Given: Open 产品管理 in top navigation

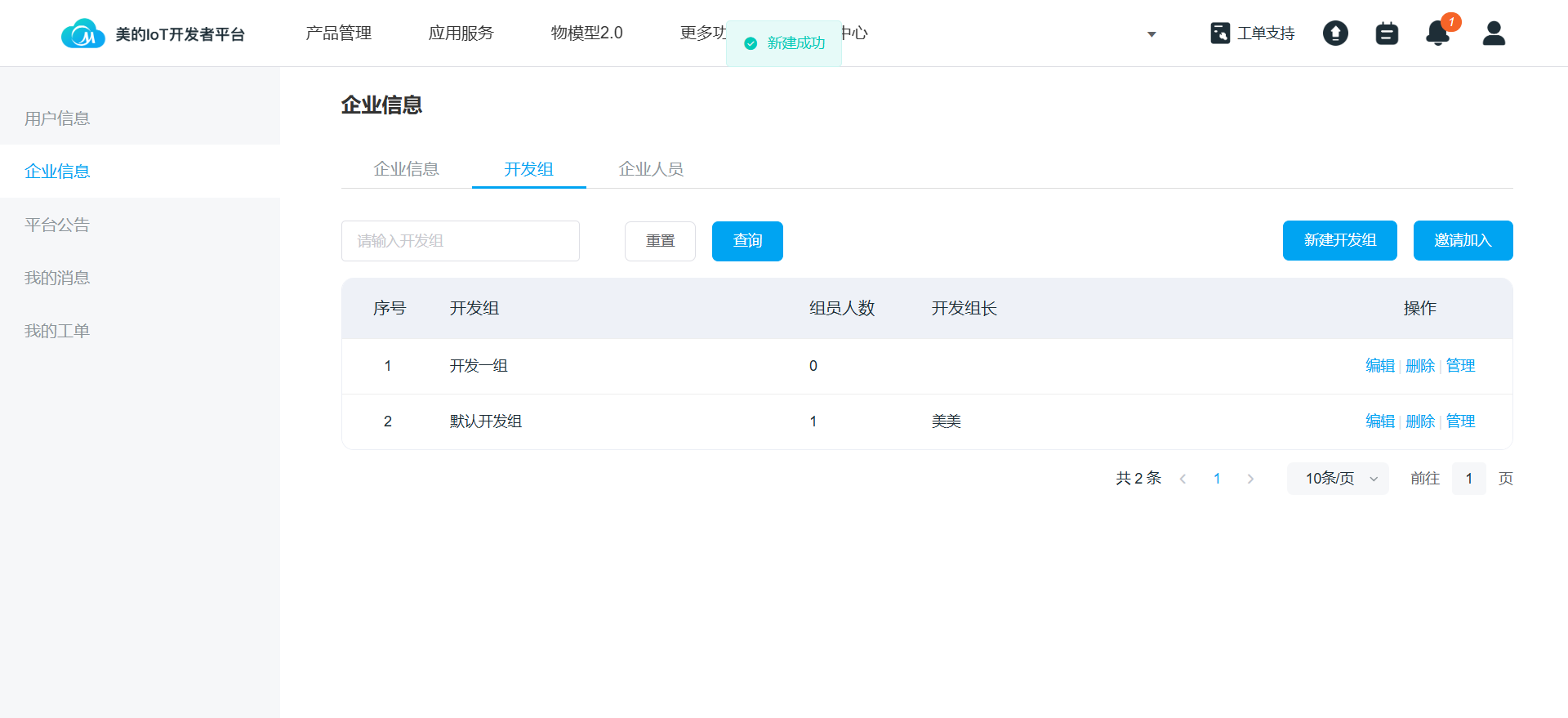Looking at the screenshot, I should (338, 33).
